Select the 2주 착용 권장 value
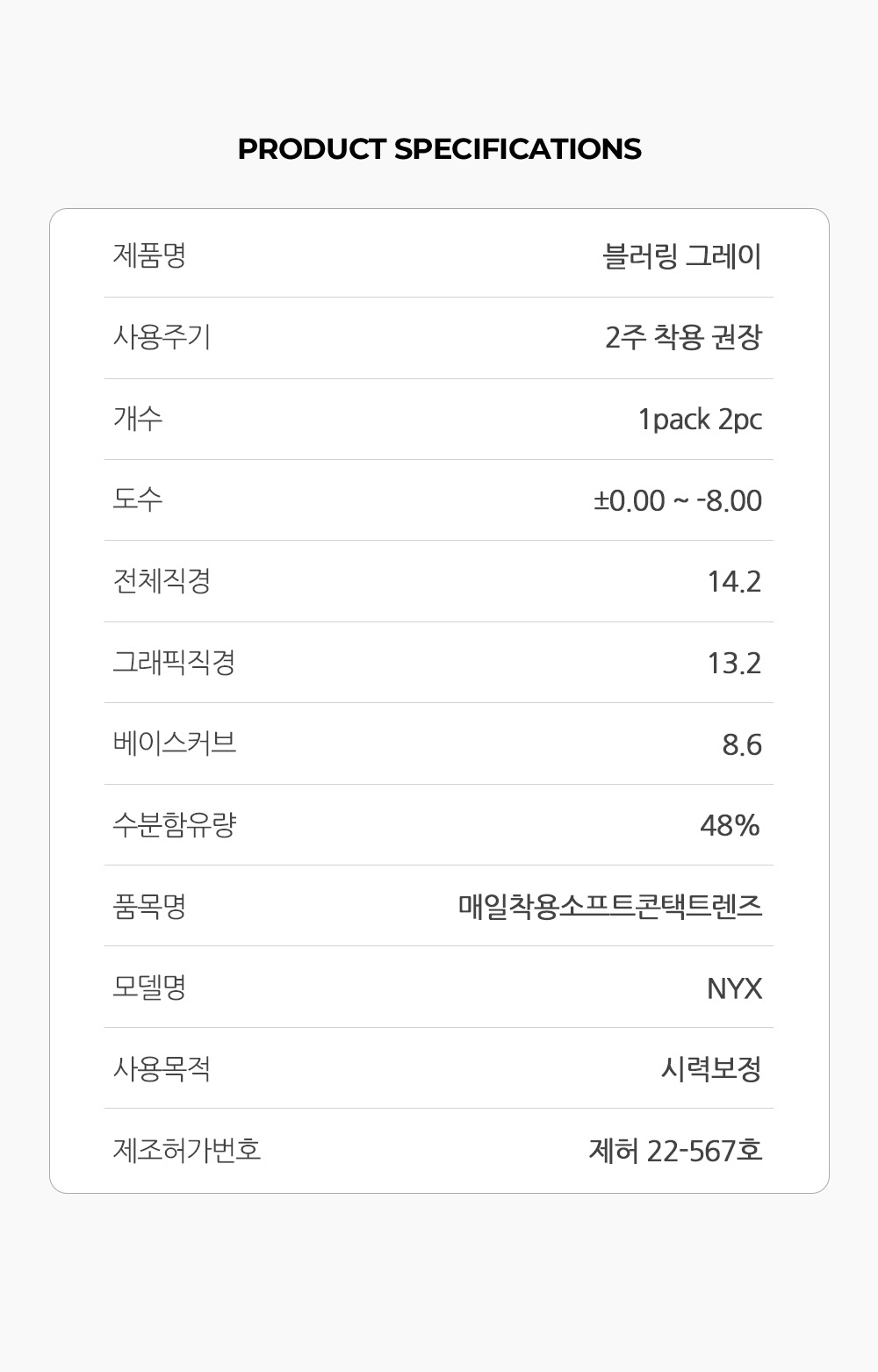 [x=683, y=337]
